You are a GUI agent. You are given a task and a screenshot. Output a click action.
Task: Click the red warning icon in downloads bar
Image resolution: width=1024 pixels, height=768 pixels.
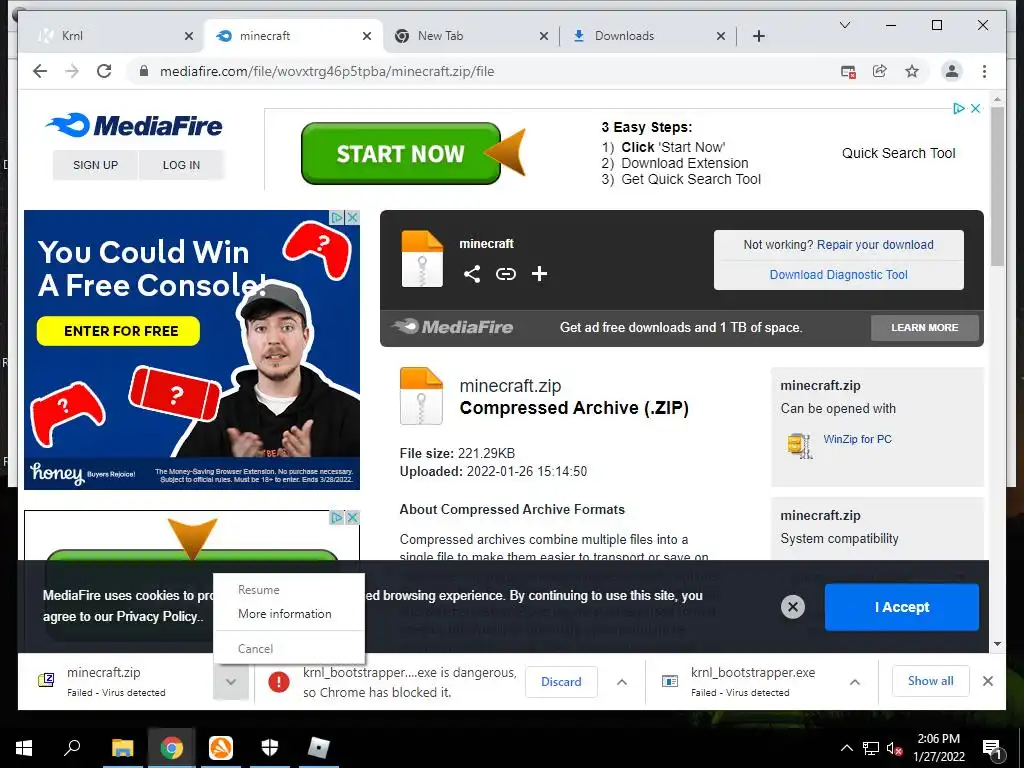click(x=279, y=682)
